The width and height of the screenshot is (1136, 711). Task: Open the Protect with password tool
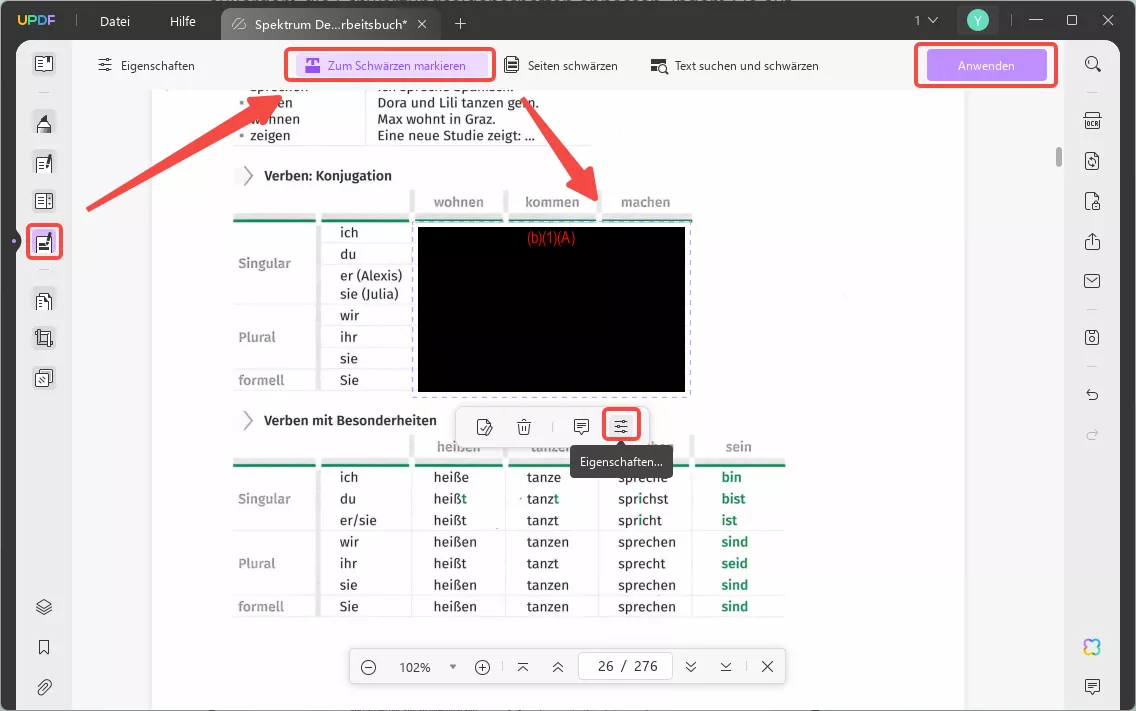[x=1093, y=201]
